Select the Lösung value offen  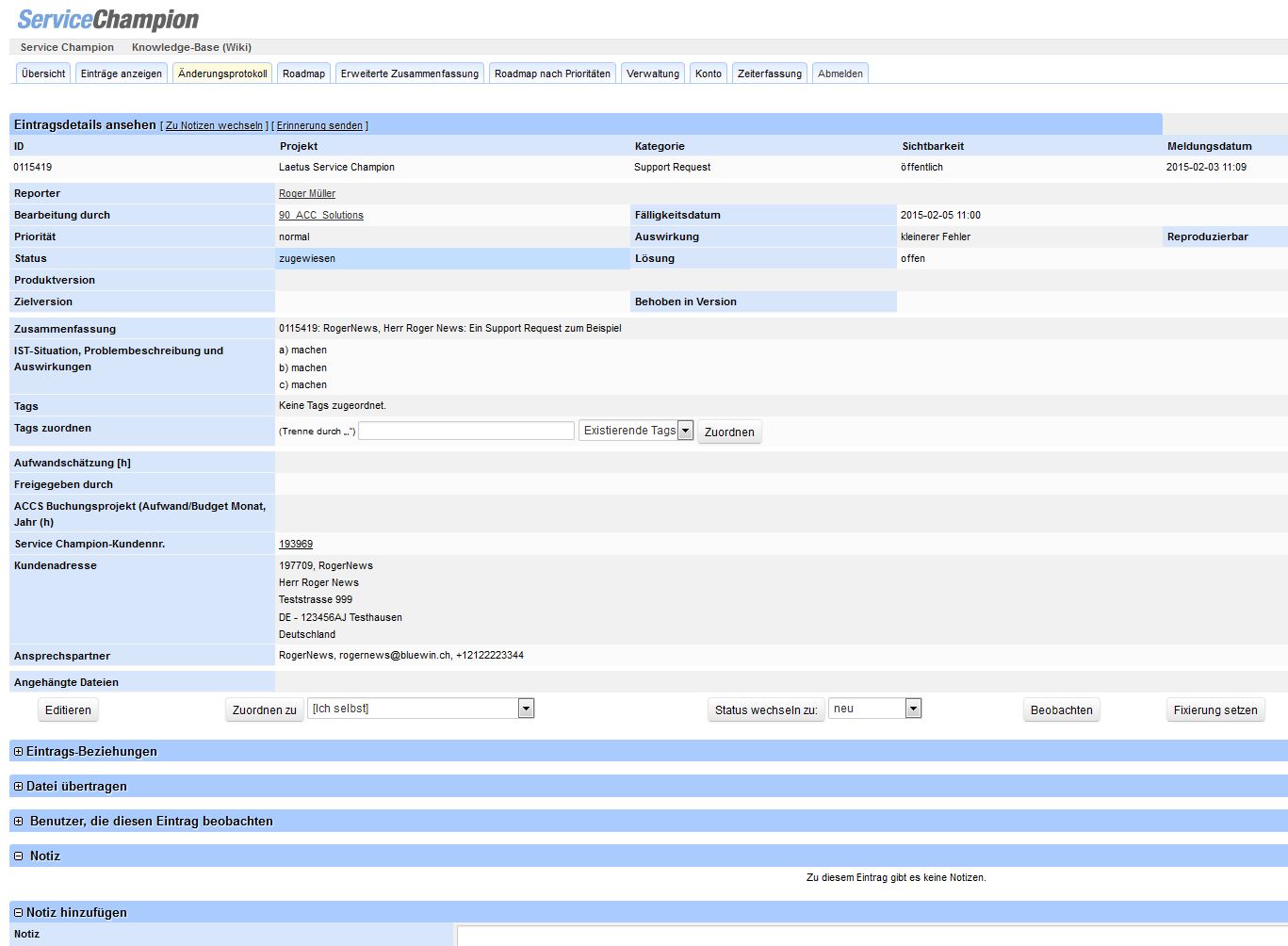click(913, 258)
